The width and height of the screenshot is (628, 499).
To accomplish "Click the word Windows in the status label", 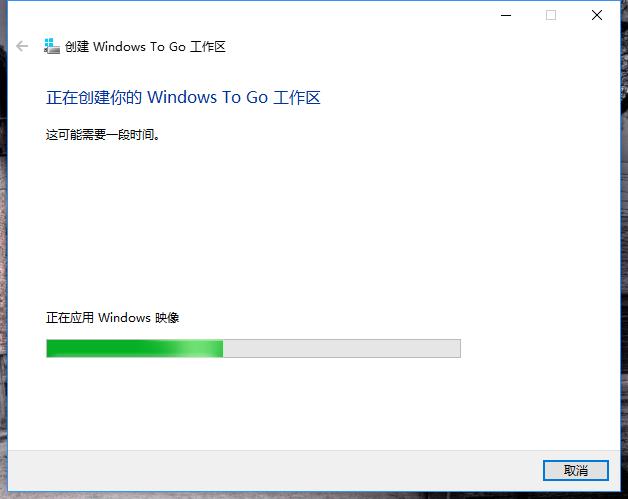I will [125, 318].
